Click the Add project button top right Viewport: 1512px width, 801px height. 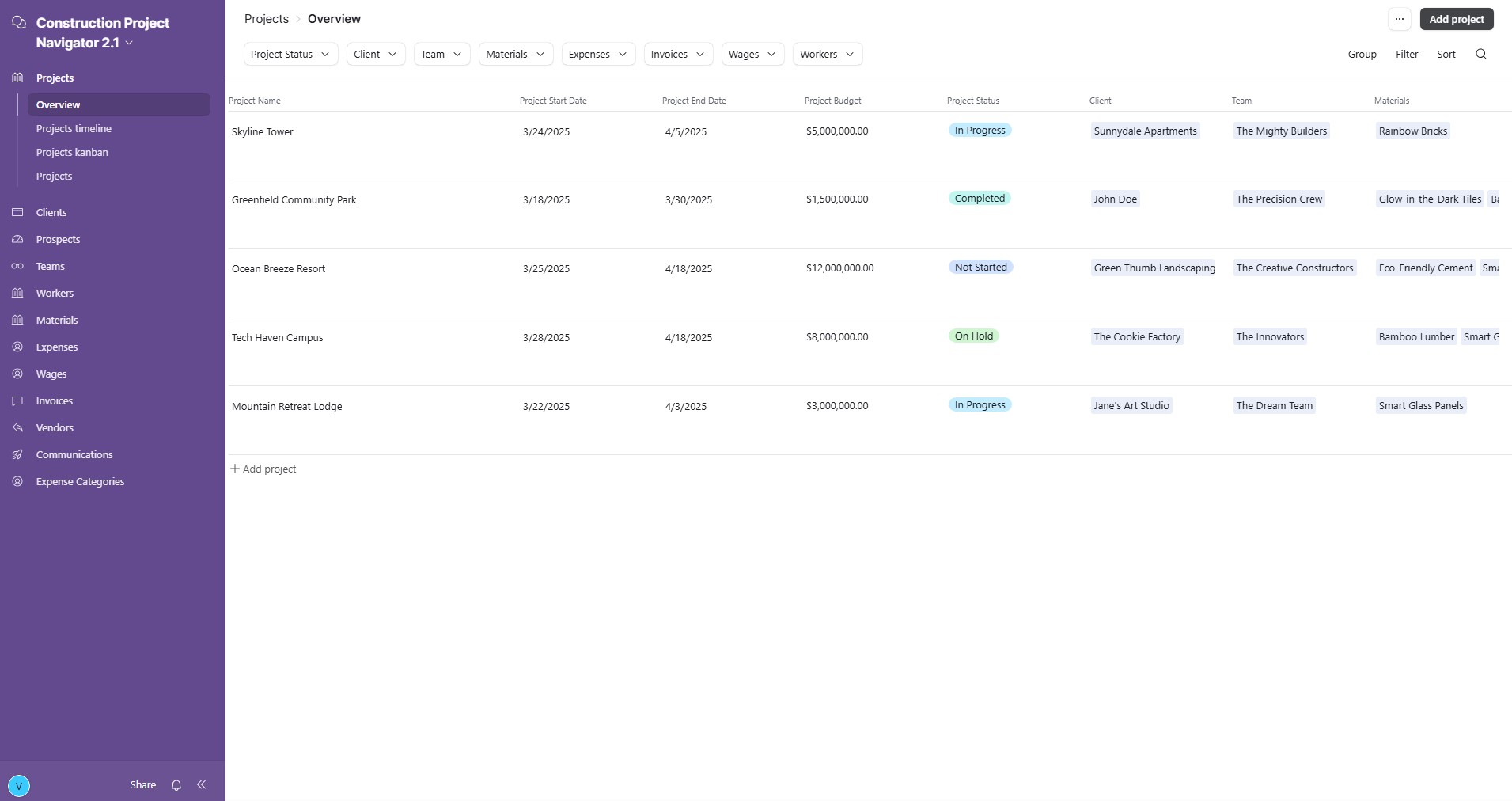(x=1456, y=19)
